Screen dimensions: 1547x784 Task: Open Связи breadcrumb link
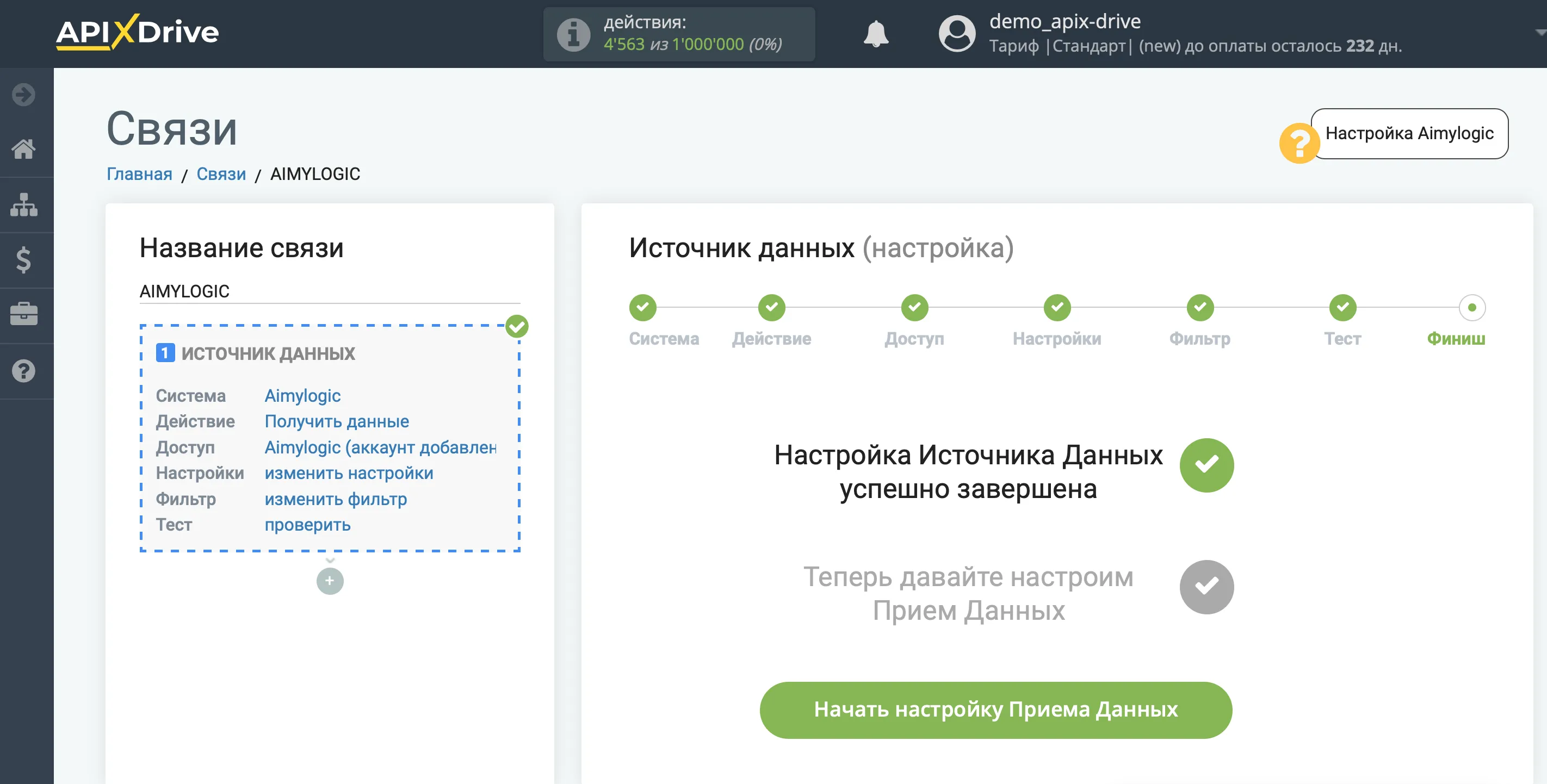pos(221,174)
